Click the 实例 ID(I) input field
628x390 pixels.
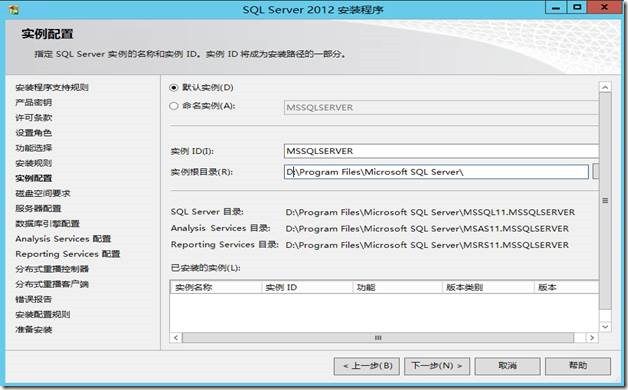pos(441,151)
